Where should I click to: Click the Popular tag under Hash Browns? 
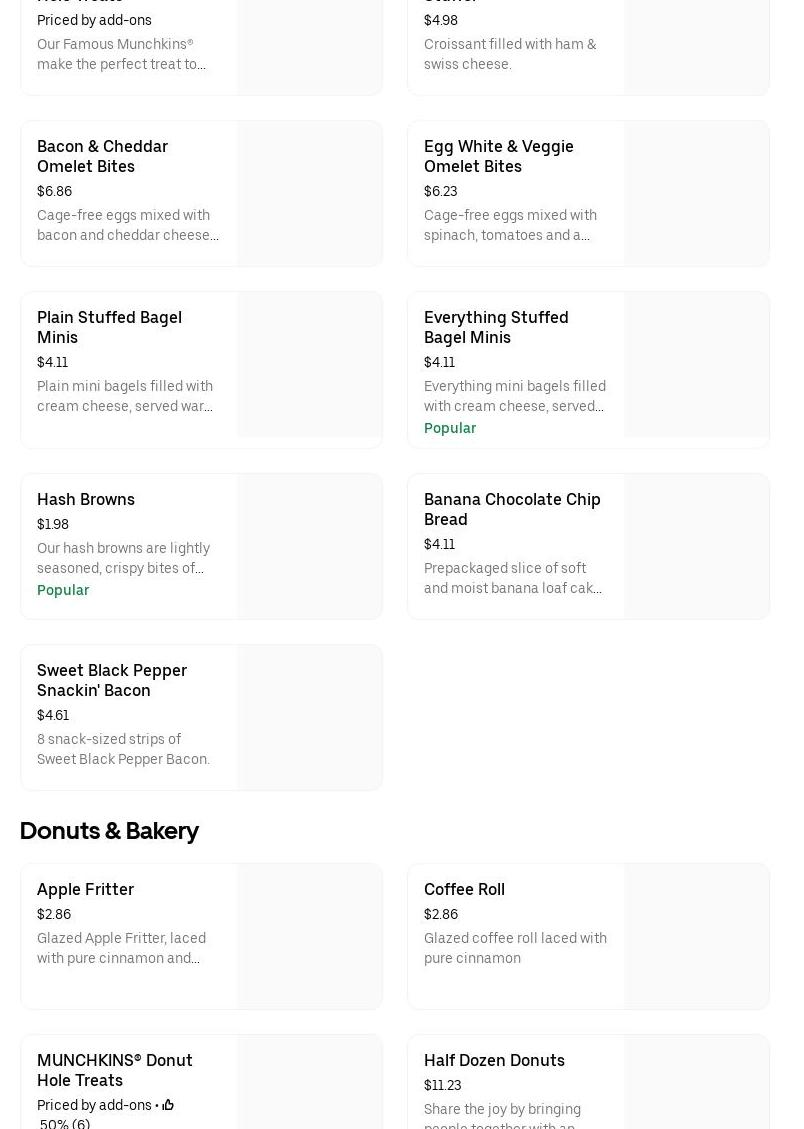[x=63, y=590]
